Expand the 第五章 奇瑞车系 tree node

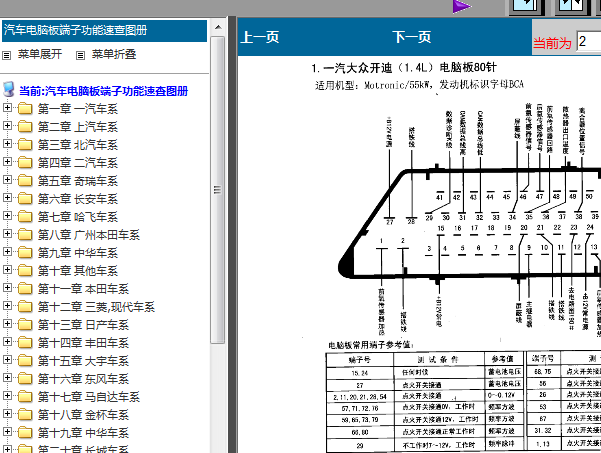[7, 179]
